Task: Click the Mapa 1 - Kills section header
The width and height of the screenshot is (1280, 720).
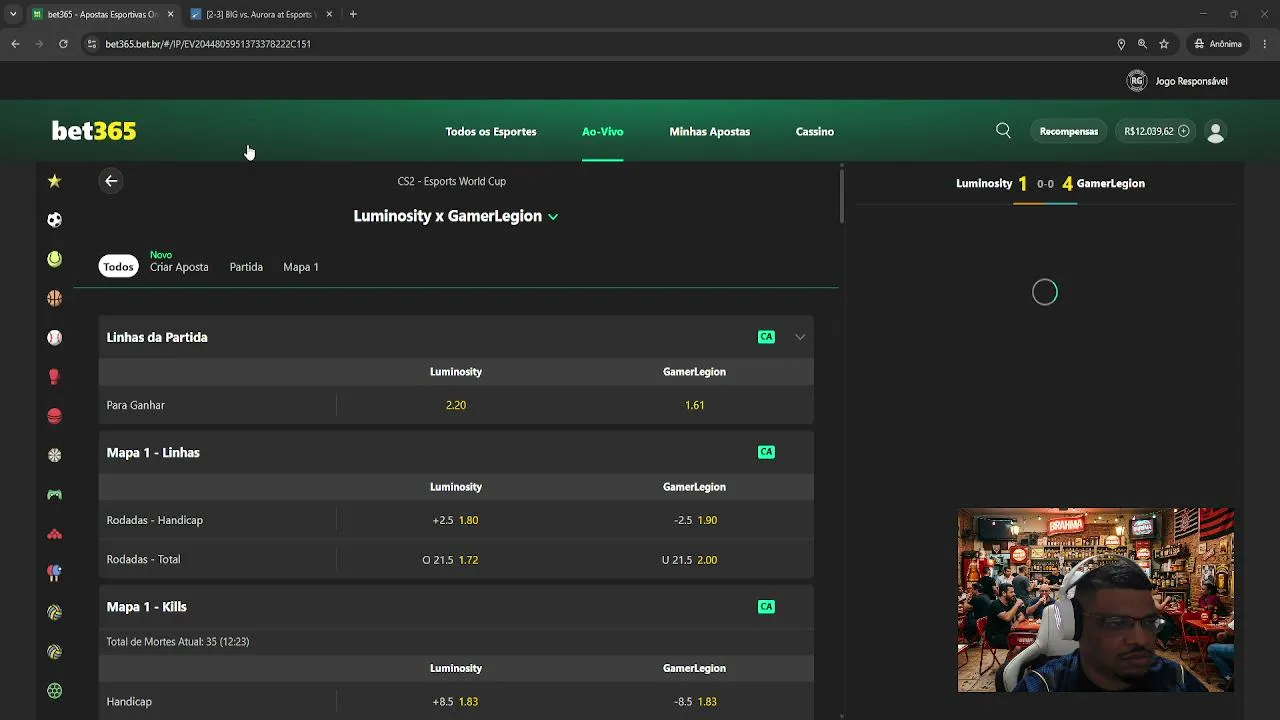Action: 456,607
